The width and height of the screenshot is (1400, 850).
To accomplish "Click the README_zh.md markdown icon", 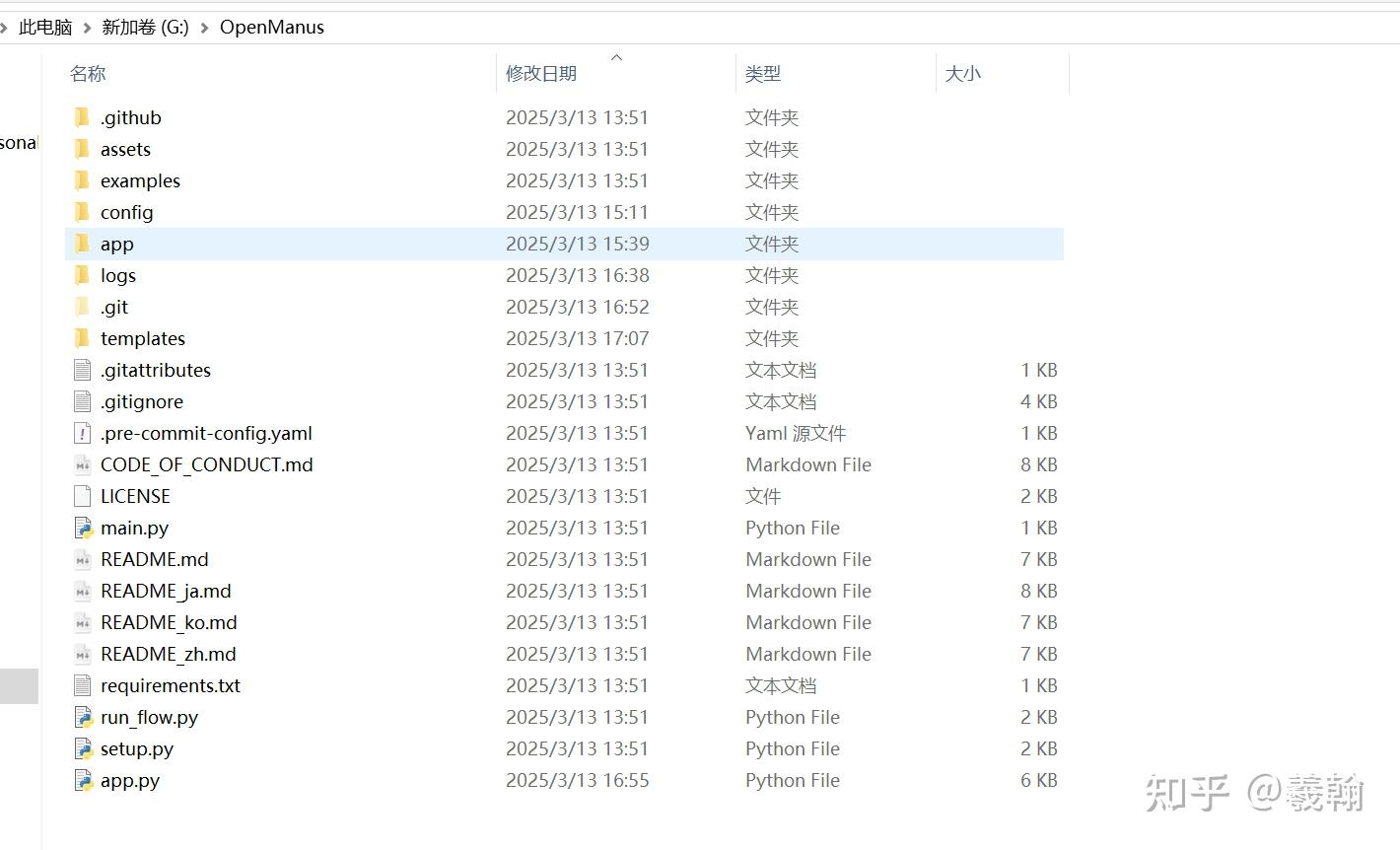I will coord(83,655).
